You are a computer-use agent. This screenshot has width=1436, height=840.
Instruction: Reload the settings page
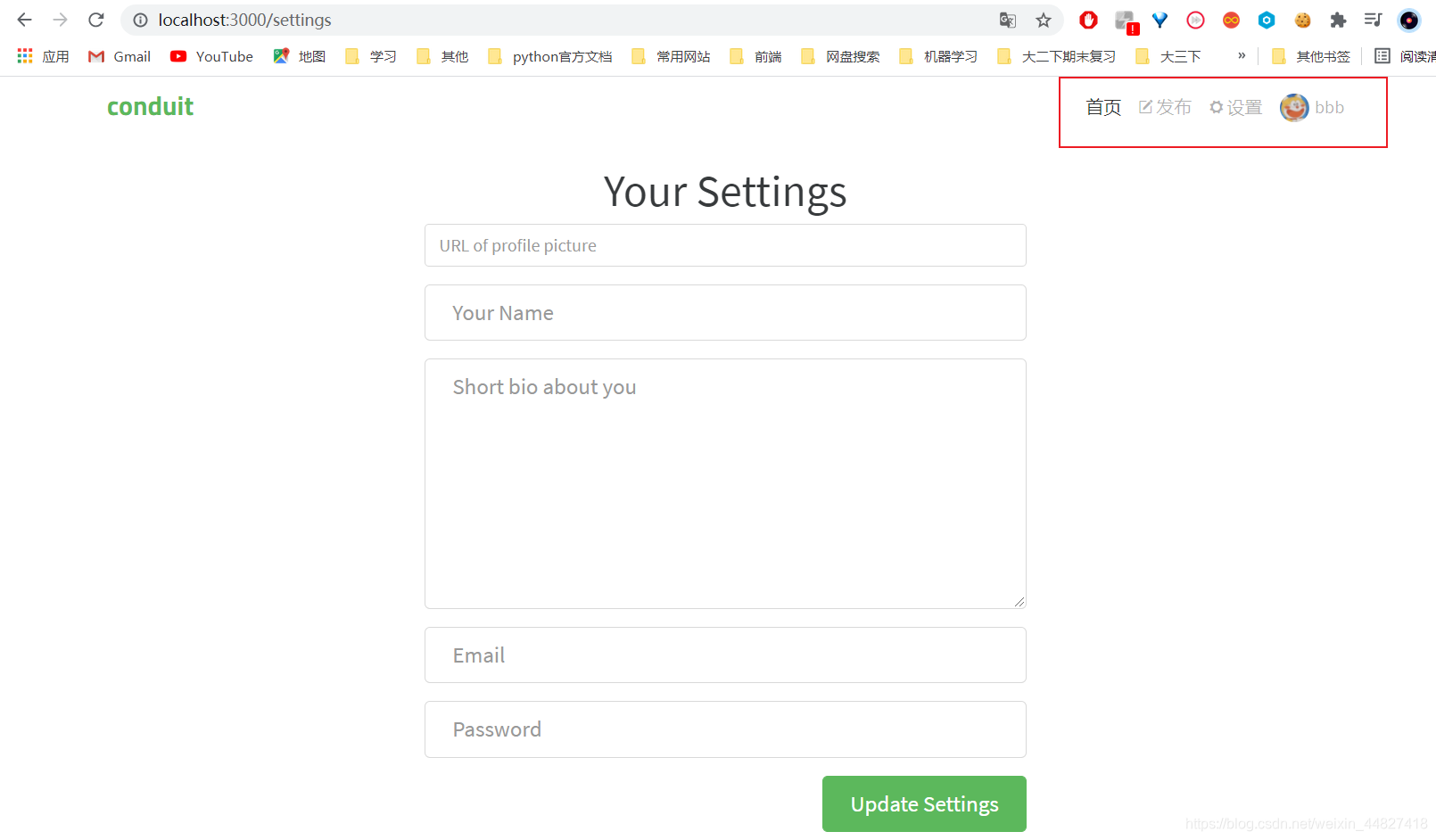click(x=96, y=20)
